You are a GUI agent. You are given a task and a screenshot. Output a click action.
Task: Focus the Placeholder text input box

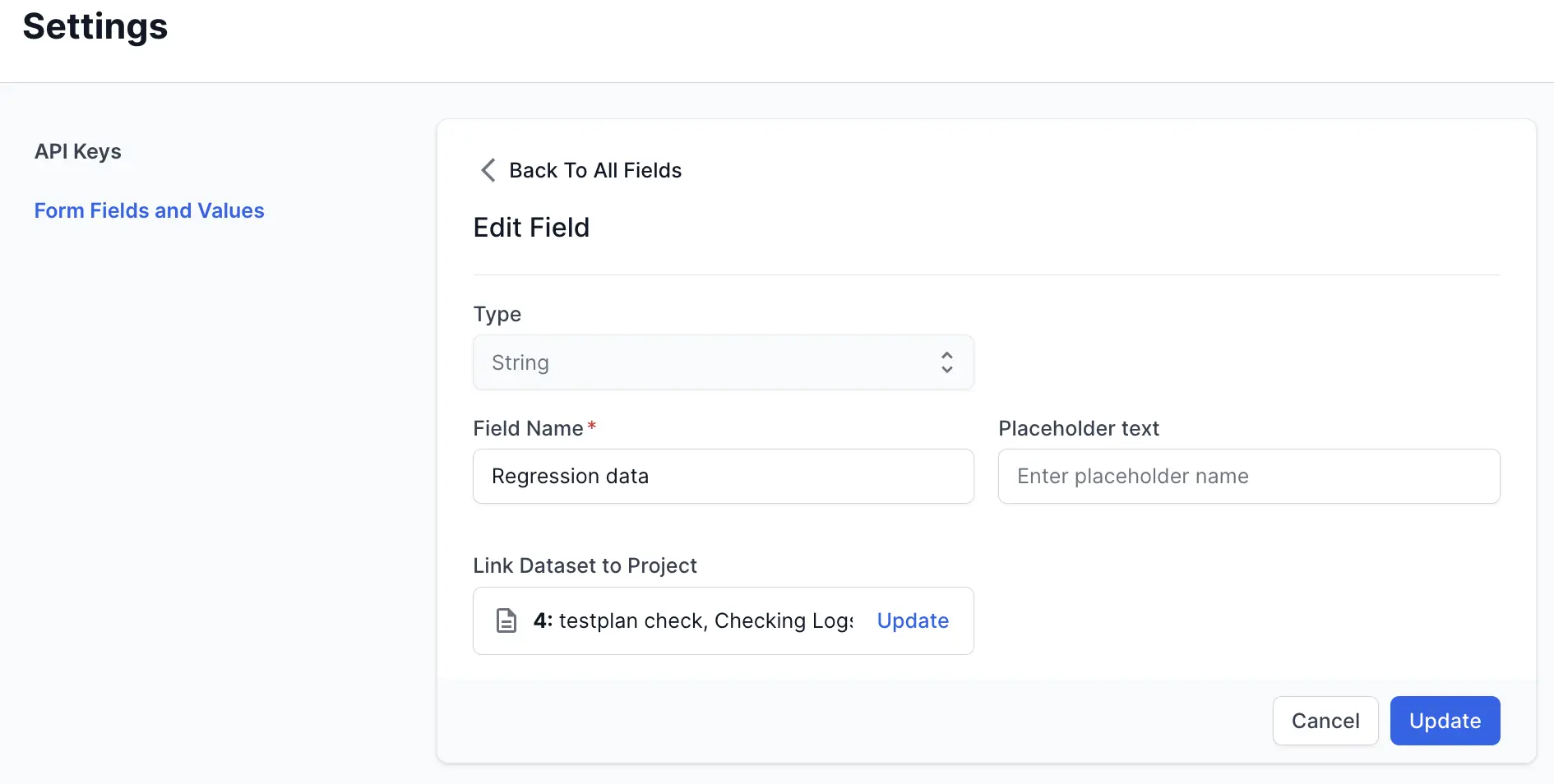1248,476
